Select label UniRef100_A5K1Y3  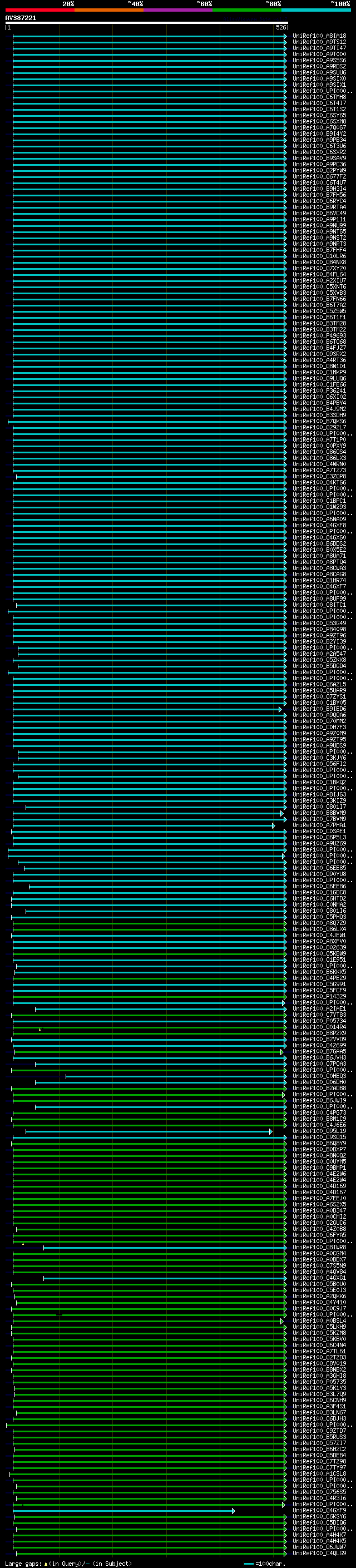(319, 1388)
